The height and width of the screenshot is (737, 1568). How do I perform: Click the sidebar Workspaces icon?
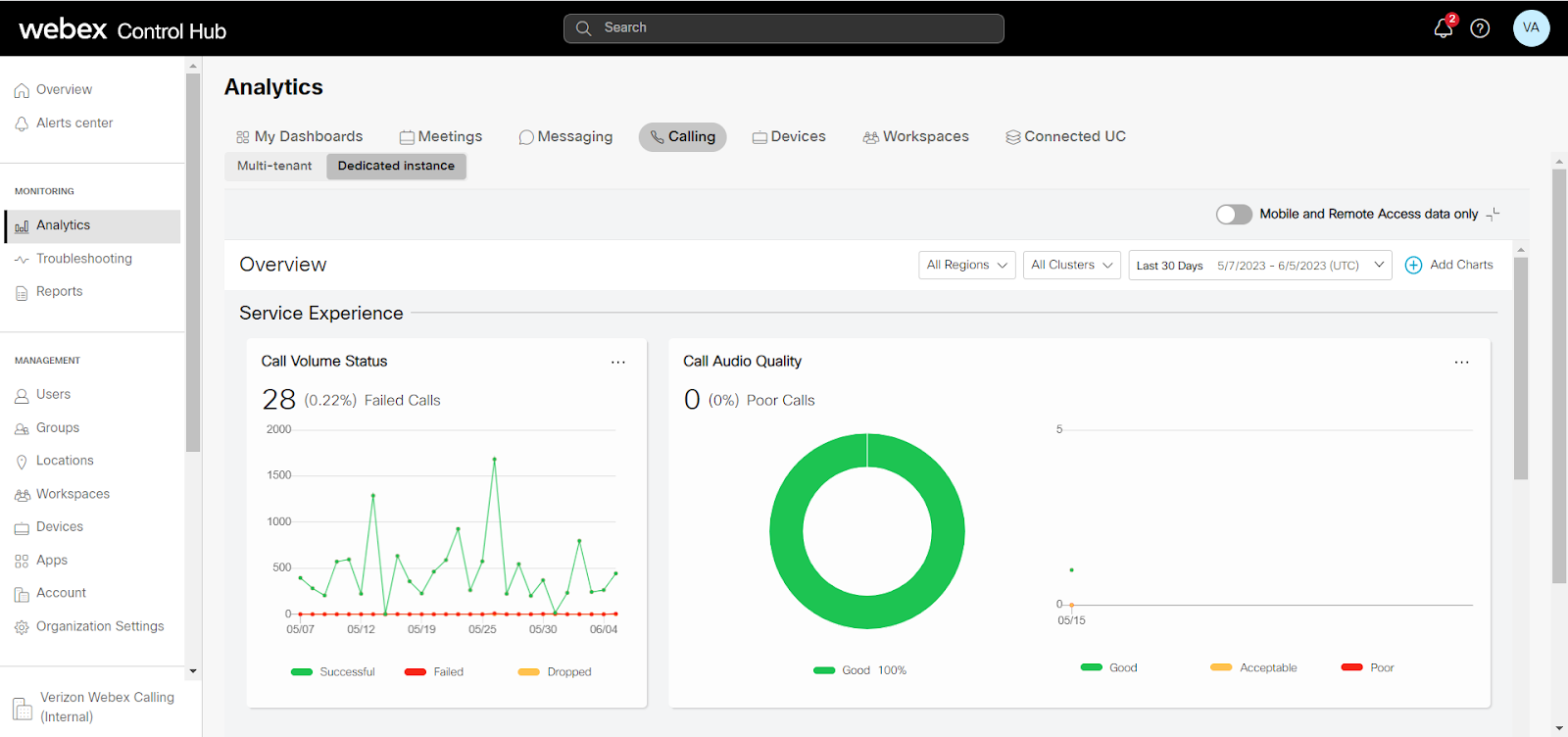(22, 495)
